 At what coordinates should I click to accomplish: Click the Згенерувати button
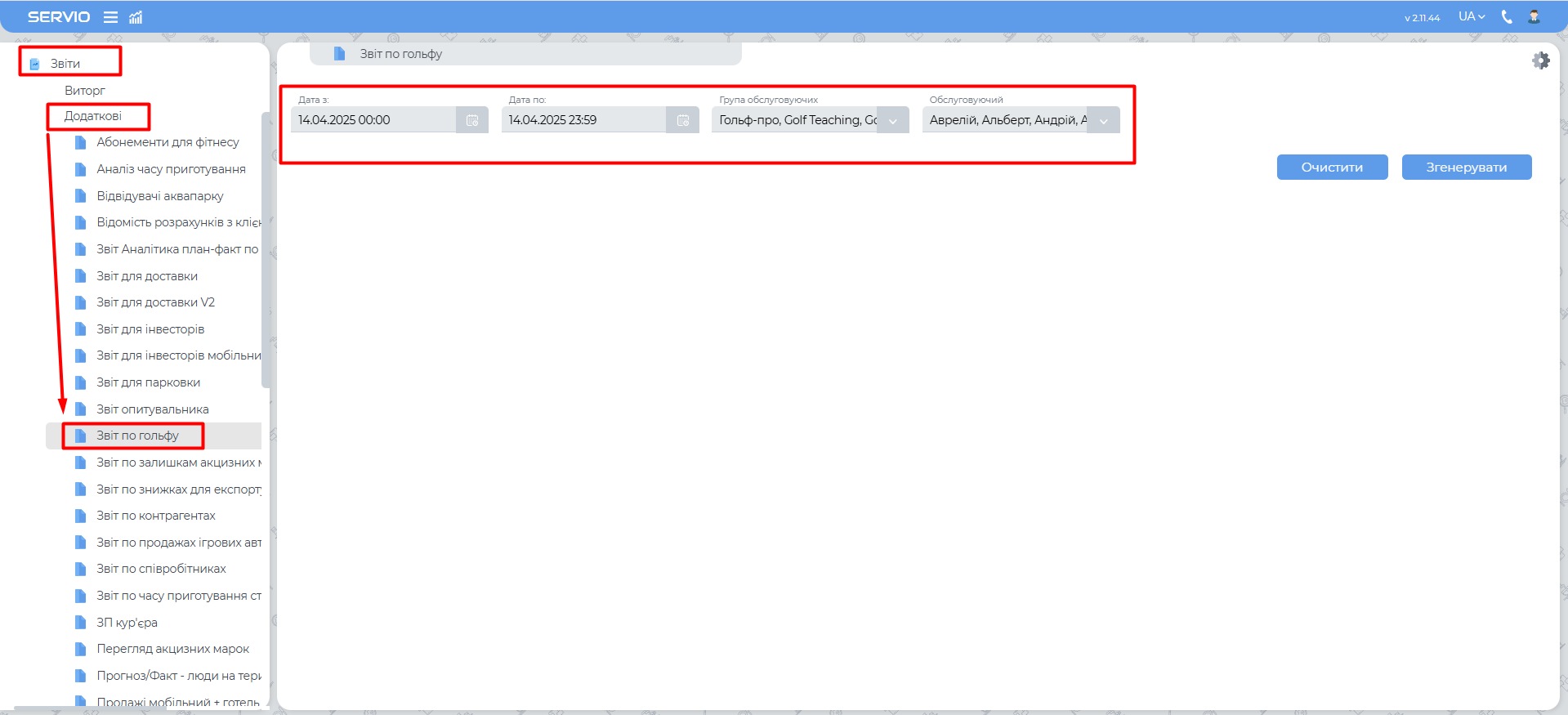click(1466, 168)
